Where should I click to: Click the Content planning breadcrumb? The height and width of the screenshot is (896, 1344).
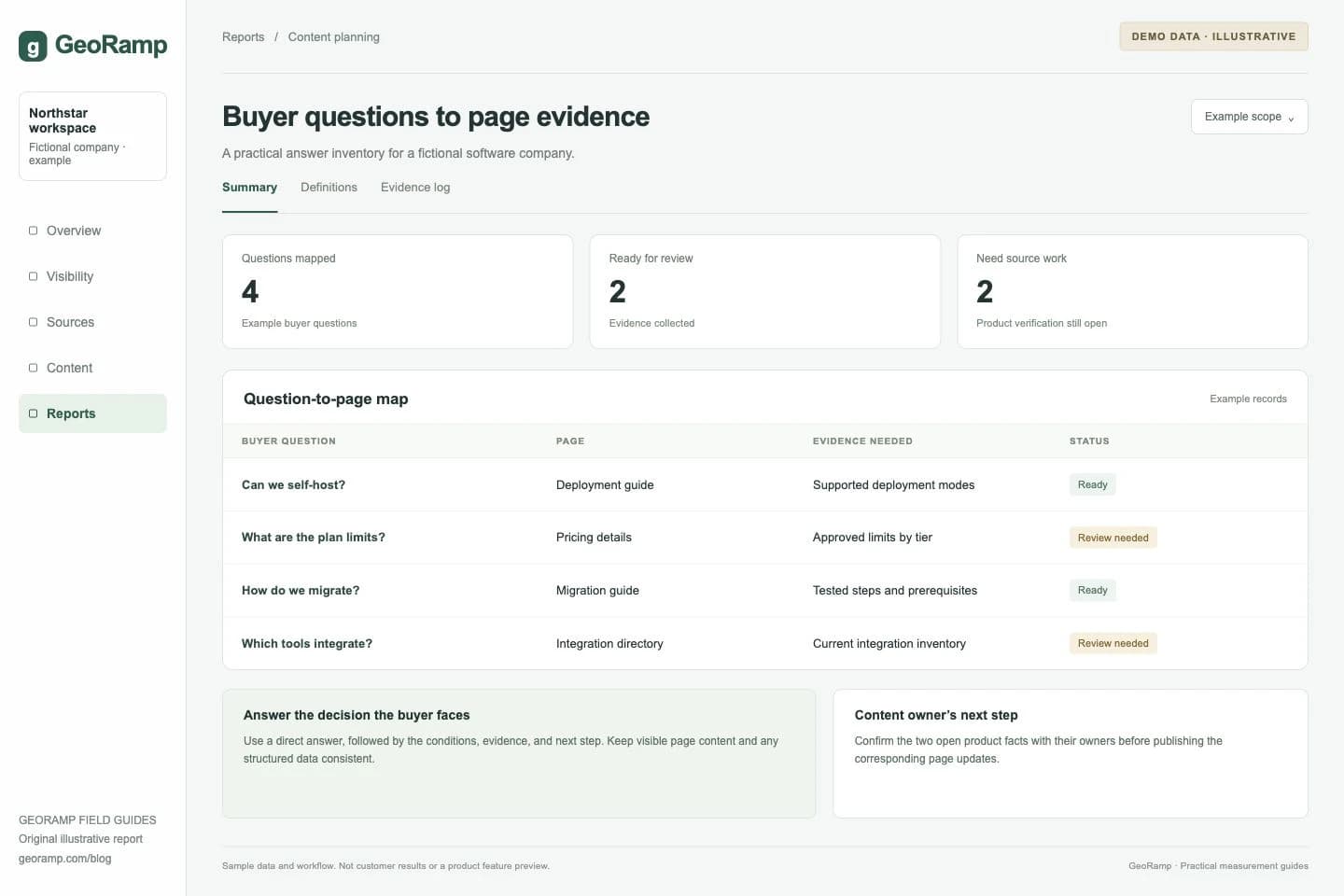[x=334, y=37]
